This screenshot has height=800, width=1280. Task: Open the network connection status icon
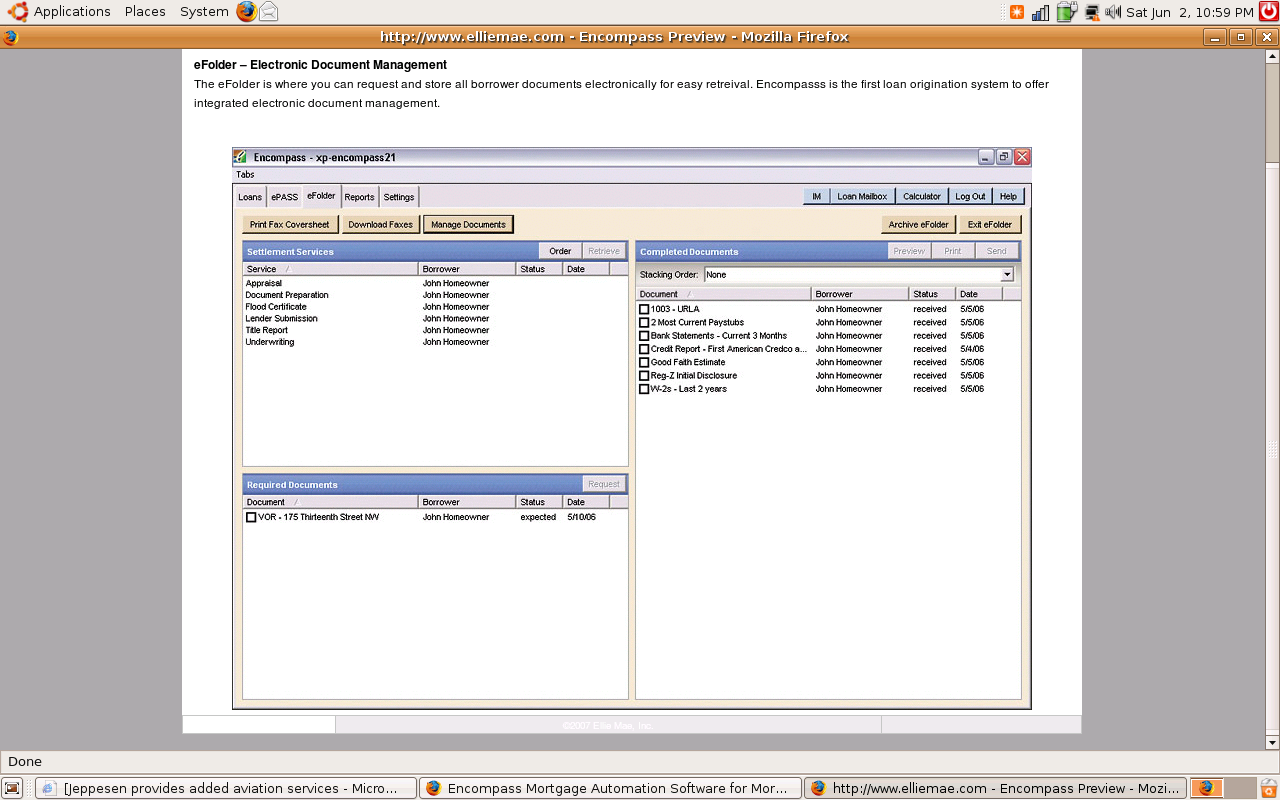point(1091,12)
